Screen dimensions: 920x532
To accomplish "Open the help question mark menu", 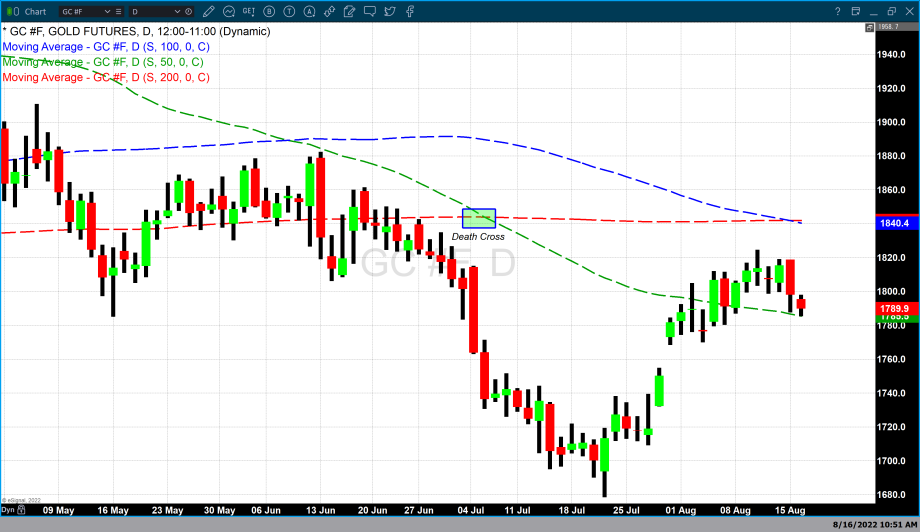I will pyautogui.click(x=837, y=11).
